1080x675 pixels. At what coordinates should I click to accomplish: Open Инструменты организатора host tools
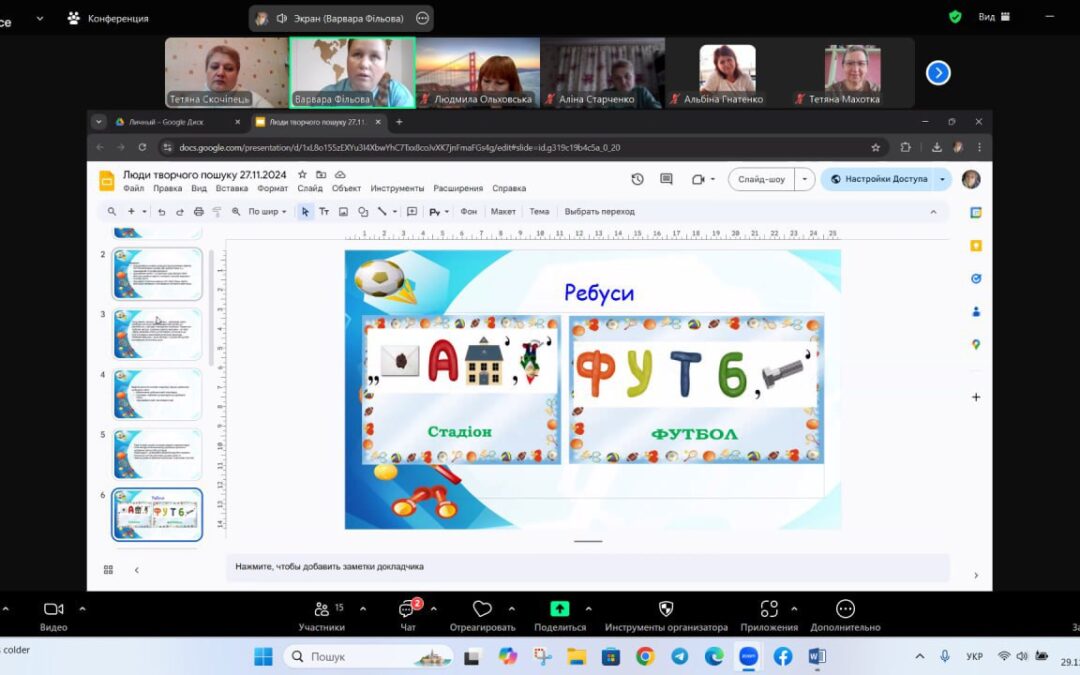click(x=666, y=609)
